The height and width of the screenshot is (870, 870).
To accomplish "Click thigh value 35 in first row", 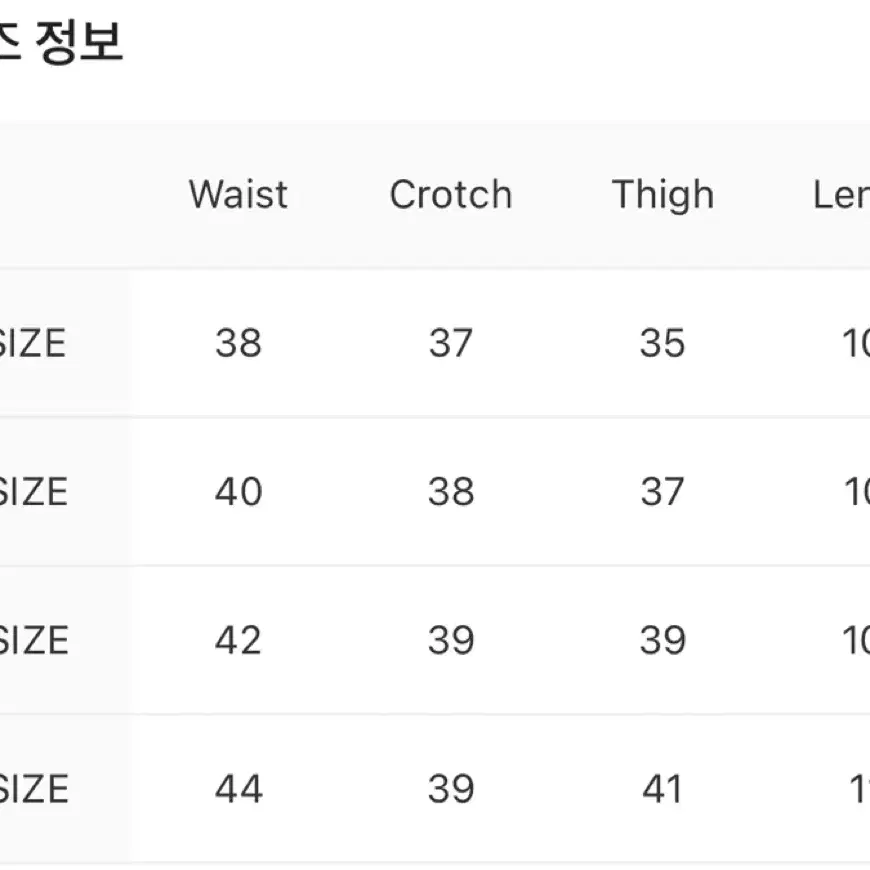I will [x=662, y=343].
